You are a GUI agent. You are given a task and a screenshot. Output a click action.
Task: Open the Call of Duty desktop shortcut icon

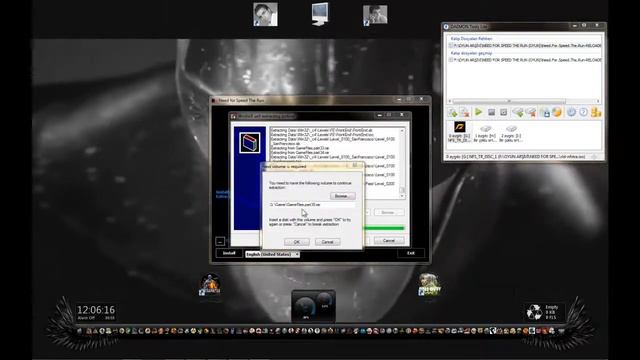coord(430,285)
